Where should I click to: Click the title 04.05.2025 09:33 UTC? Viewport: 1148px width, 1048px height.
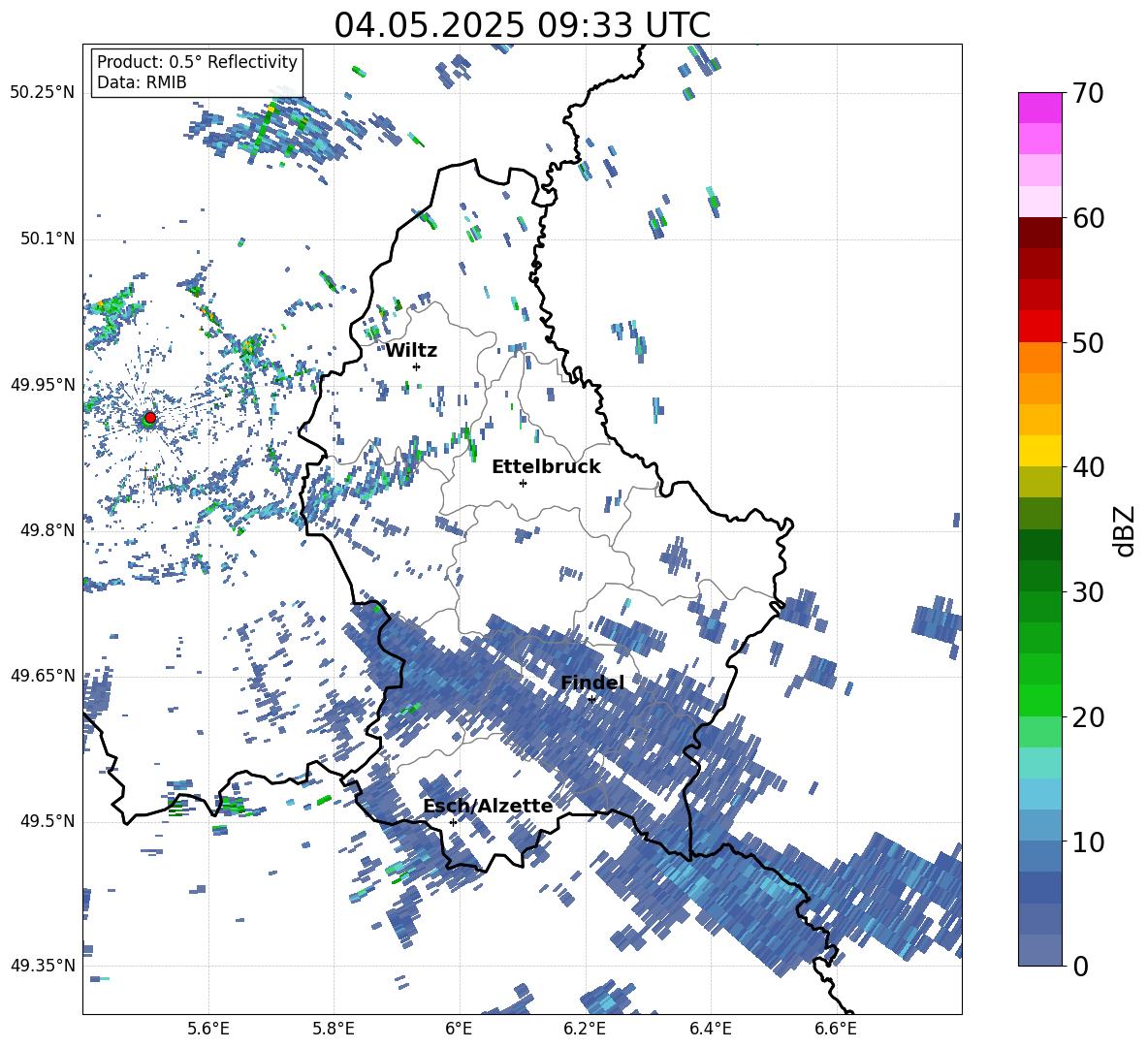[x=522, y=25]
